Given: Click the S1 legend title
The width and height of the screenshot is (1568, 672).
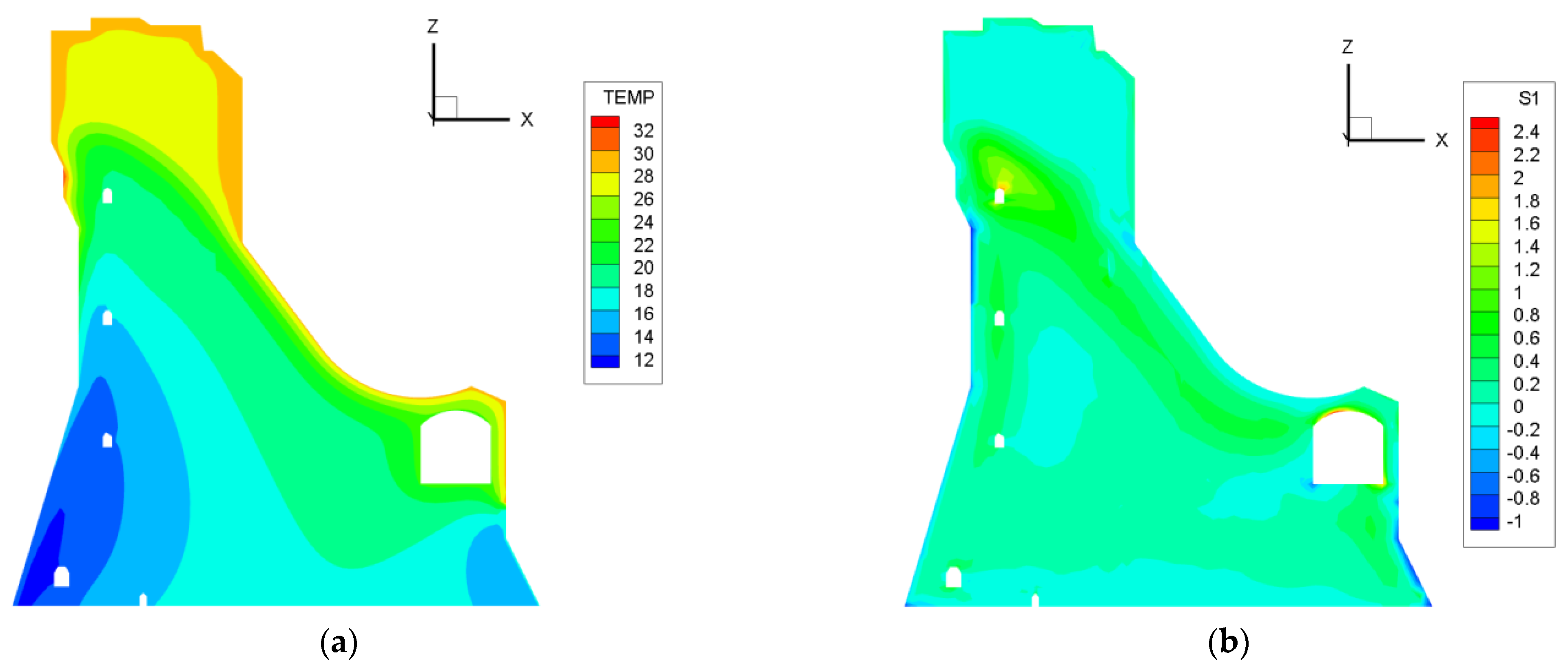Looking at the screenshot, I should coord(1528,98).
